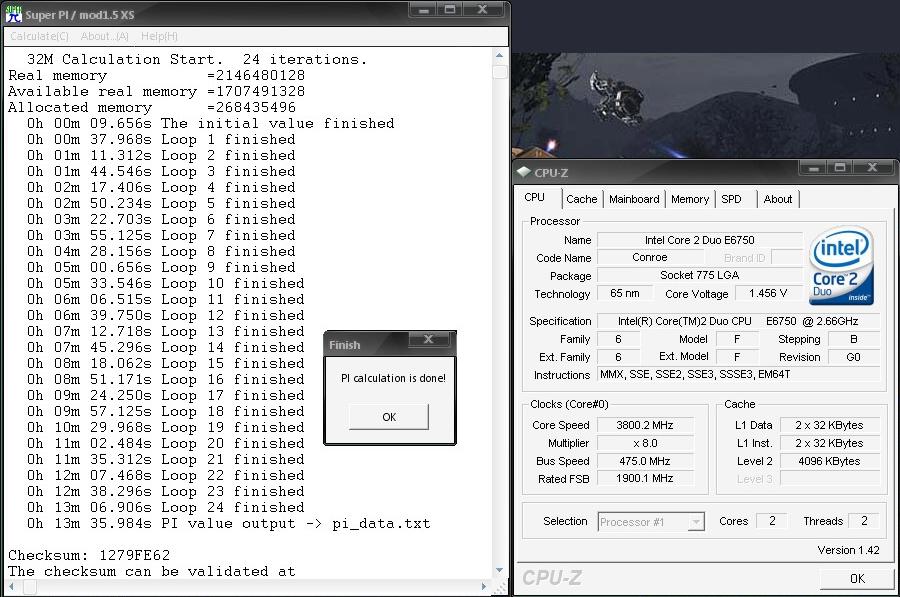Click the Package value 'Socket 775 LGA'
Image resolution: width=900 pixels, height=597 pixels.
700,276
